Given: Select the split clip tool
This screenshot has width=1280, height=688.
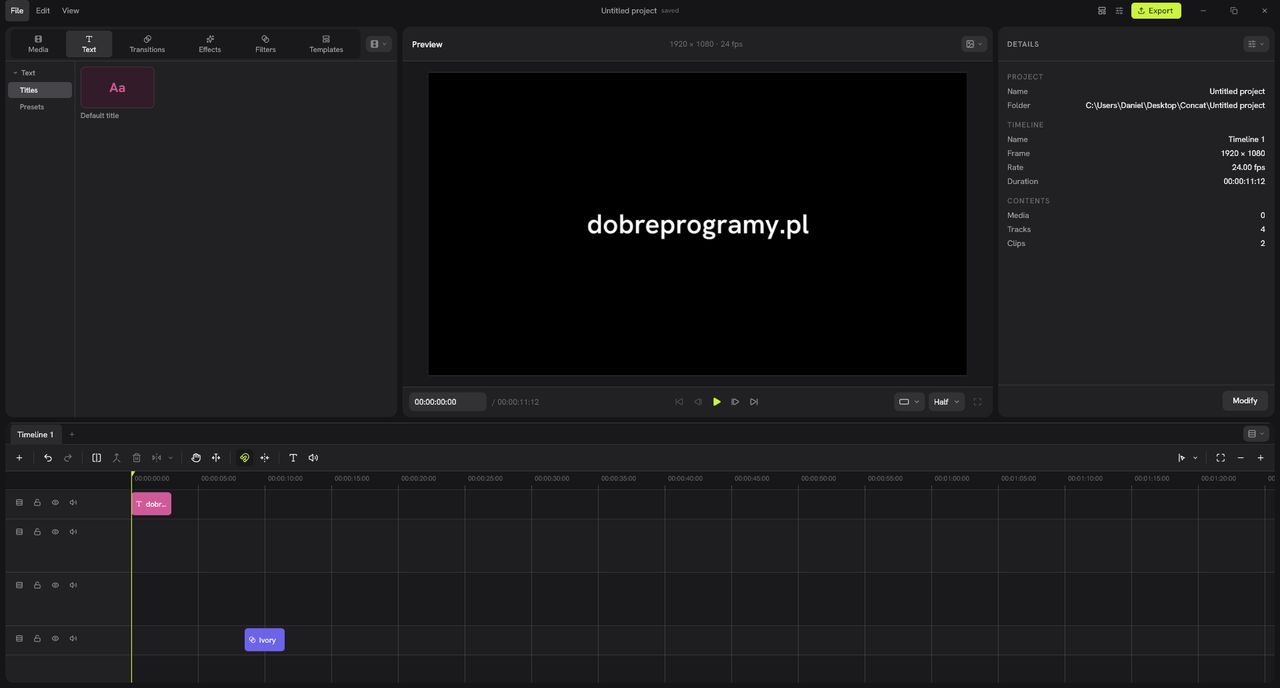Looking at the screenshot, I should point(97,458).
